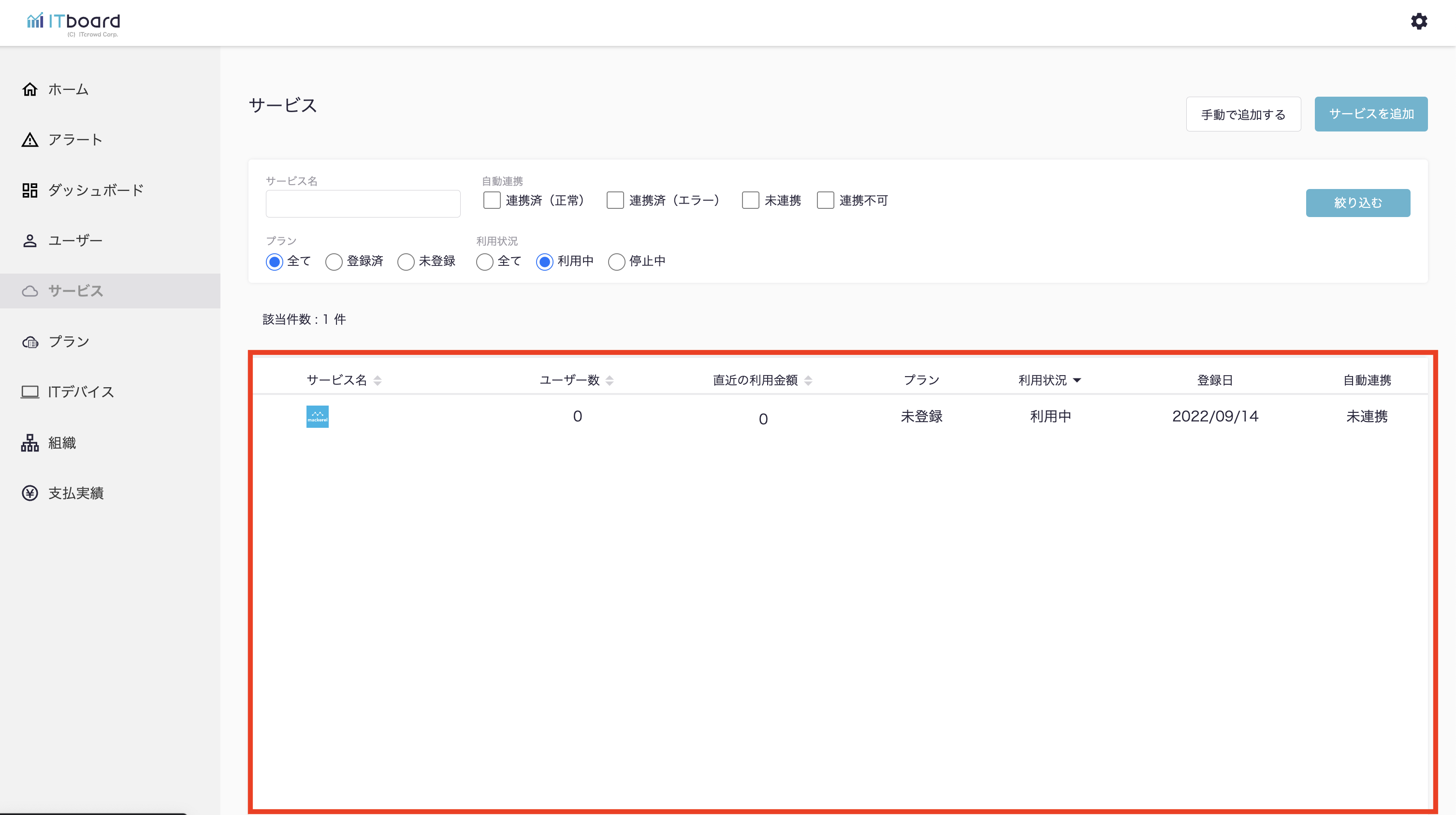Click the home icon in sidebar
Screen dimensions: 1456x815
pyautogui.click(x=30, y=89)
